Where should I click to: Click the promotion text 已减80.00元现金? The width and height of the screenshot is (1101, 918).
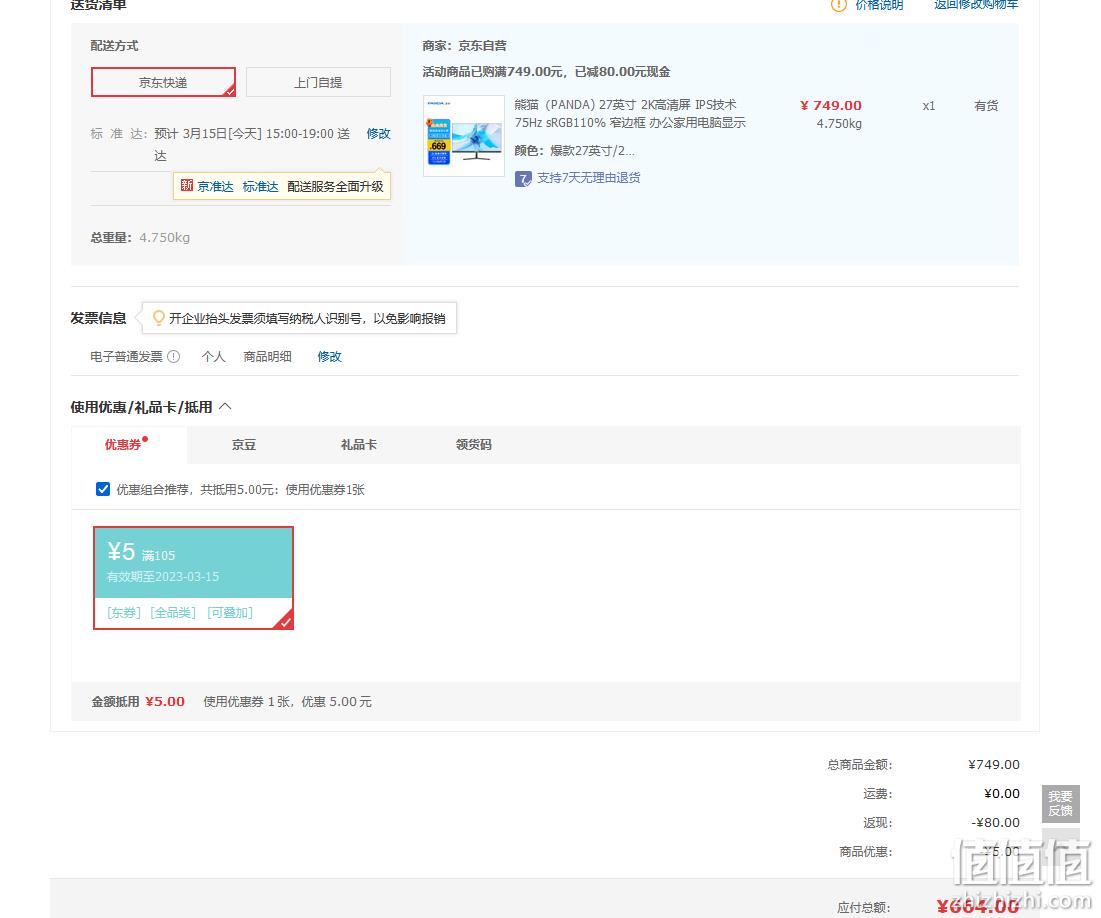(622, 72)
